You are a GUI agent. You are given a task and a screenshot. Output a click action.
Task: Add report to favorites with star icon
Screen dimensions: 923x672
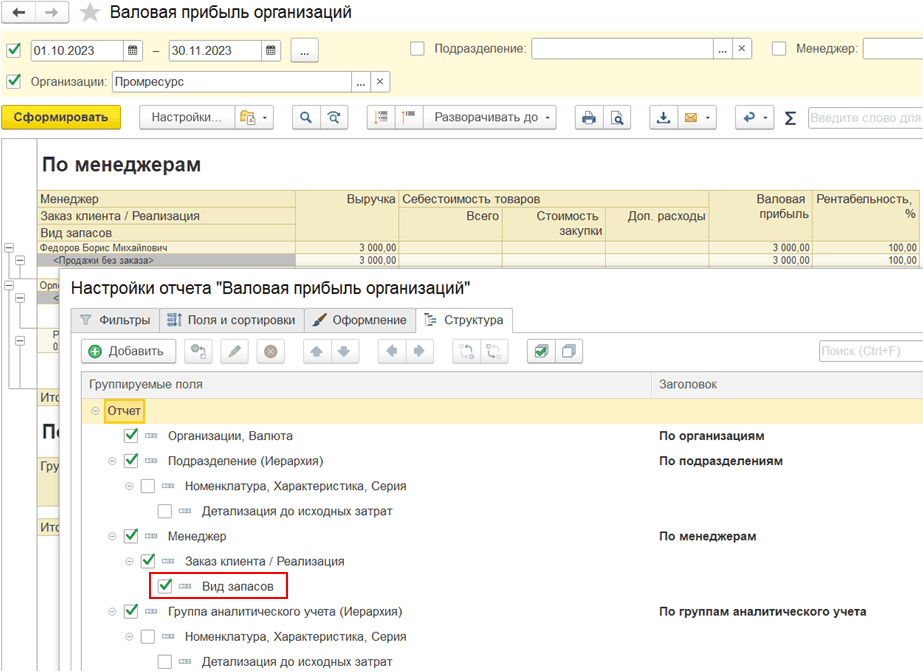tap(89, 12)
